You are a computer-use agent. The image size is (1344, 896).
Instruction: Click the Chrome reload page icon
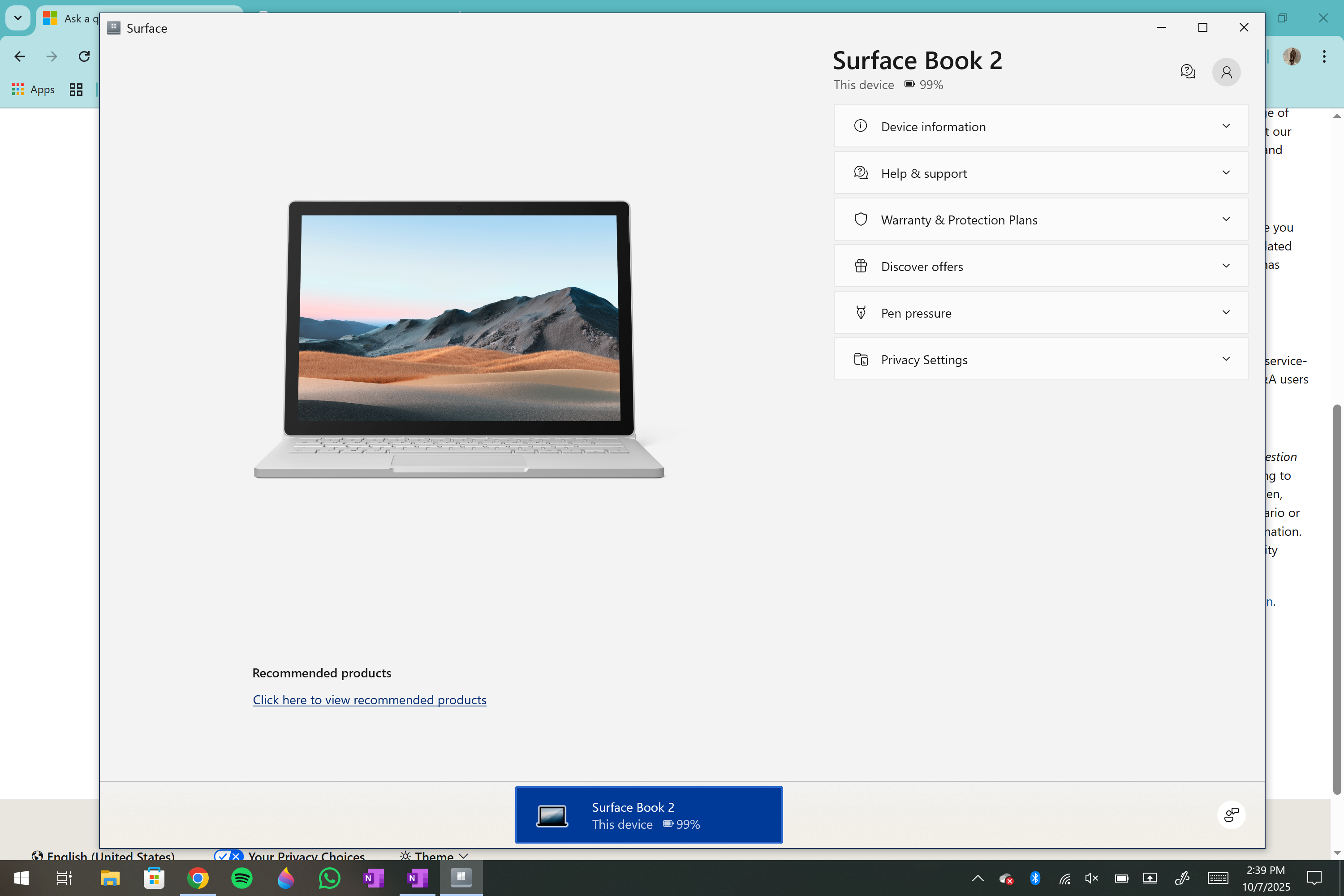pos(84,56)
